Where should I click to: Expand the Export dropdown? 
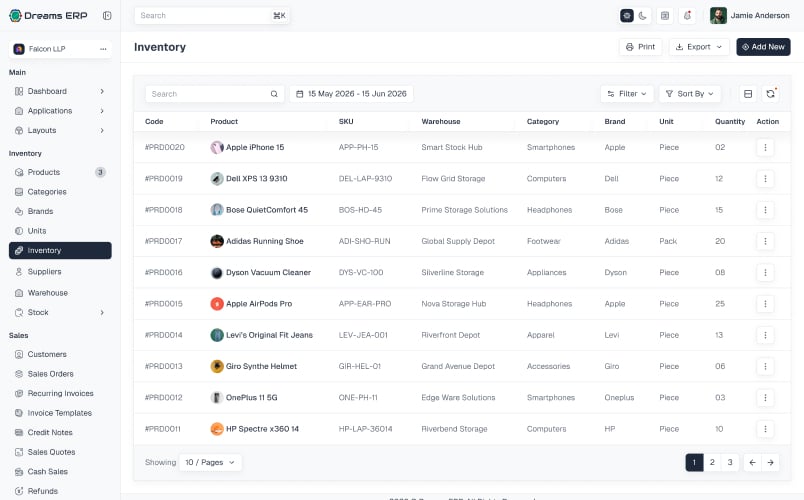tap(699, 47)
